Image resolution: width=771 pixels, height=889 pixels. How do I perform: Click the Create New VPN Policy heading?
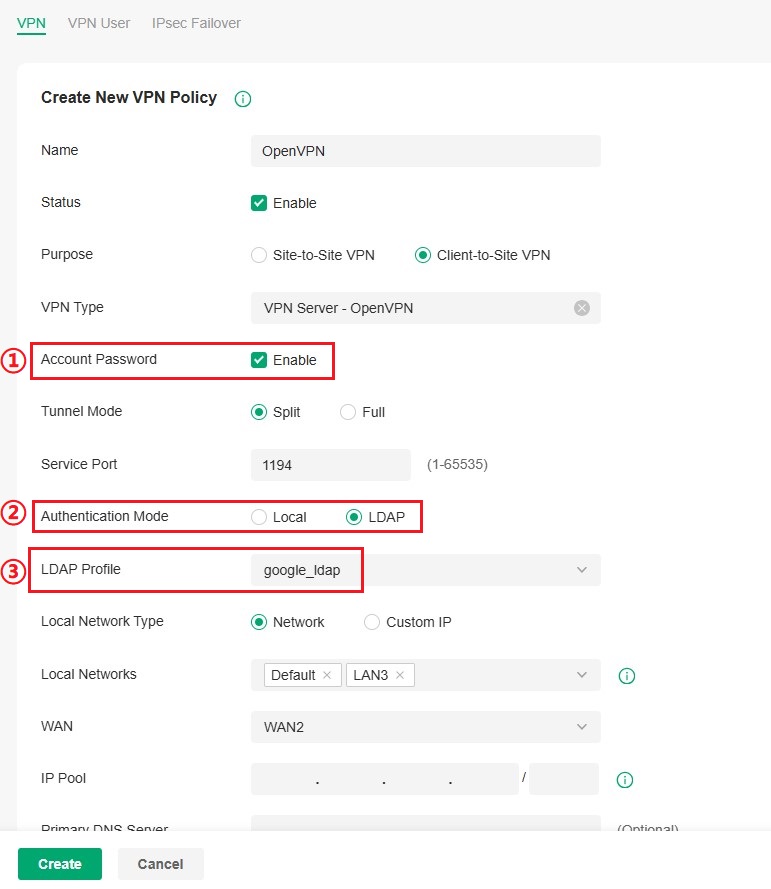(129, 98)
